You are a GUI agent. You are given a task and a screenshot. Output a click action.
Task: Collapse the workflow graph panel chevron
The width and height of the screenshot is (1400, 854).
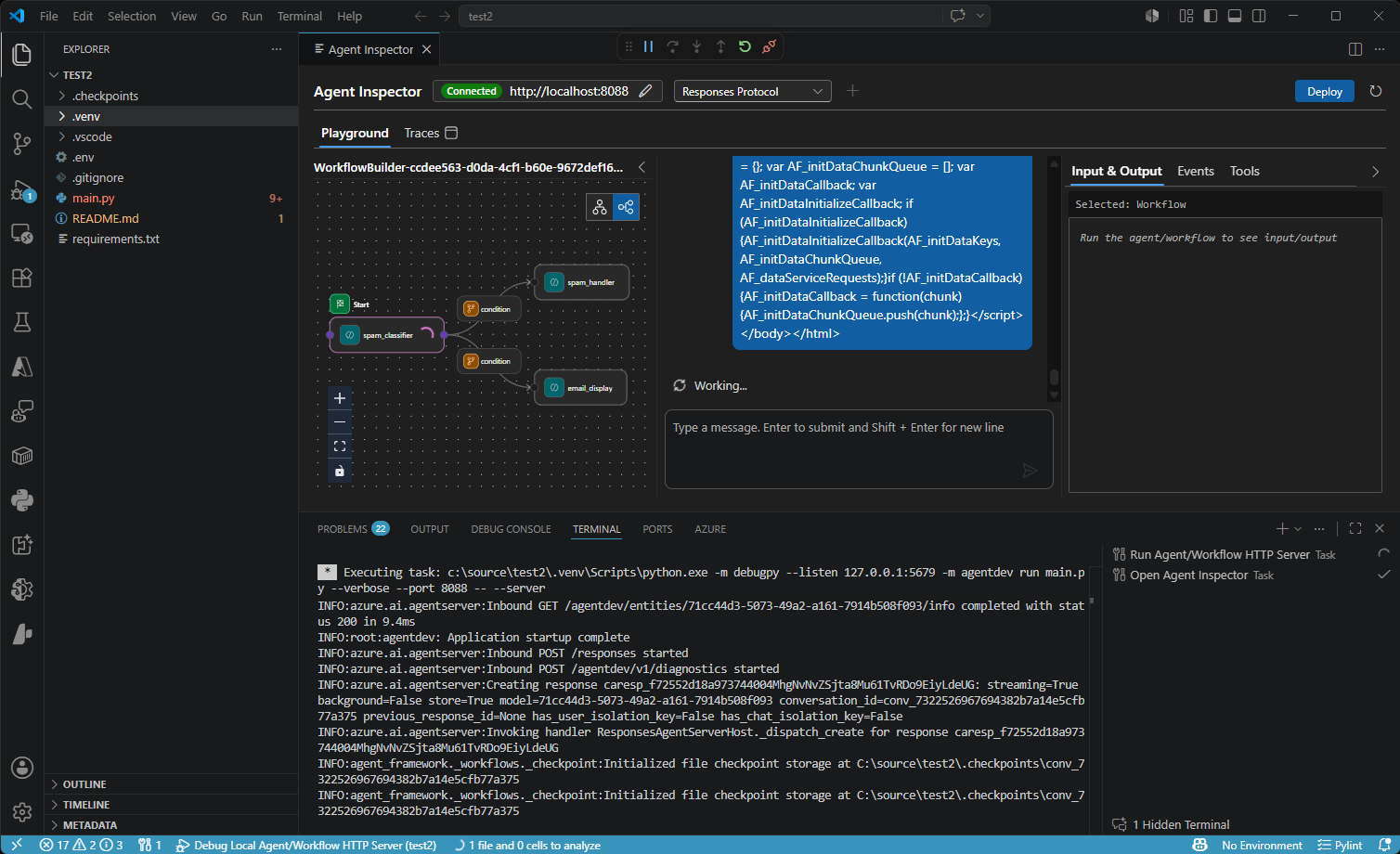click(642, 167)
